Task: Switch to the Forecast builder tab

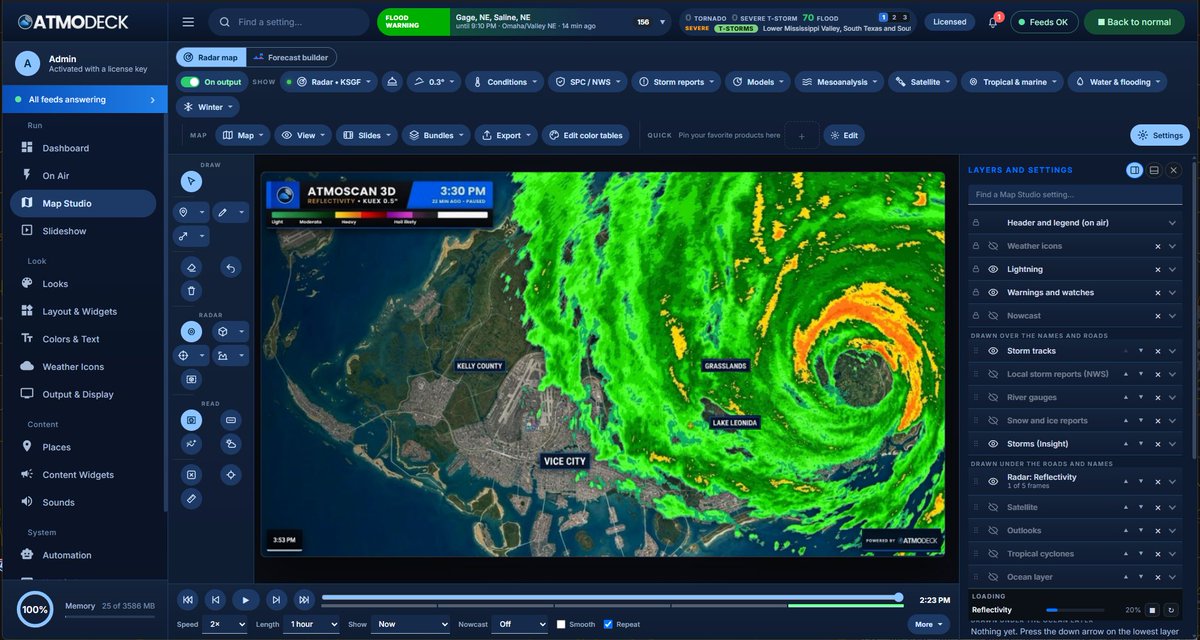Action: [291, 58]
